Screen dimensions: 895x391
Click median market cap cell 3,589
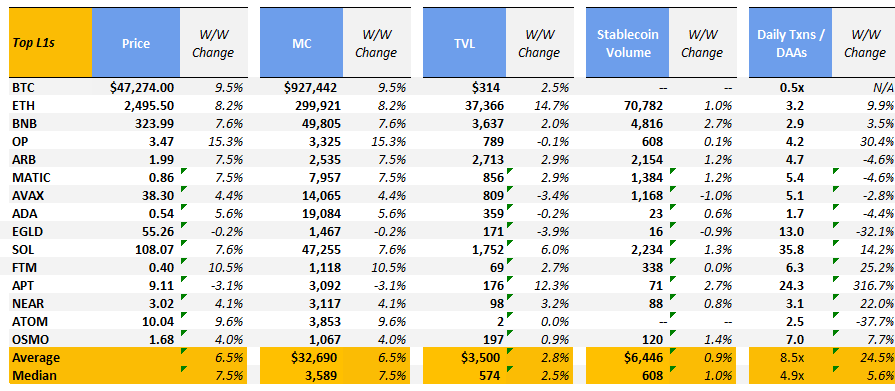point(322,376)
